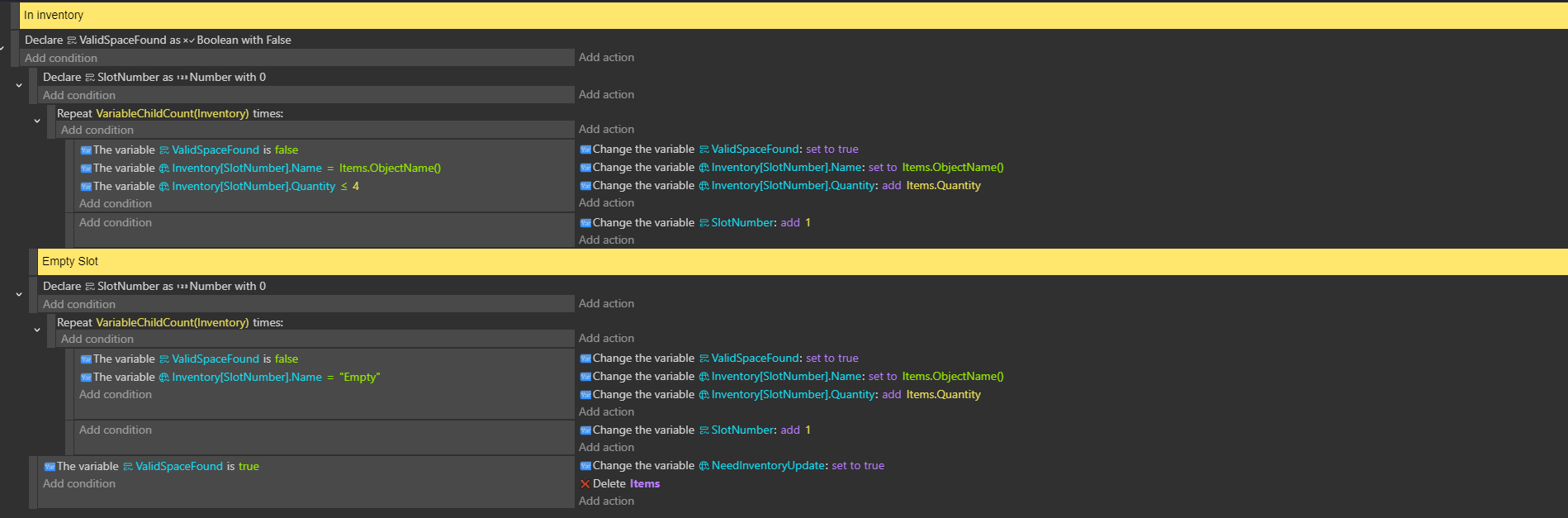
Task: Click variable icon of 'ValidSpaceFound is true' condition
Action: (x=50, y=467)
